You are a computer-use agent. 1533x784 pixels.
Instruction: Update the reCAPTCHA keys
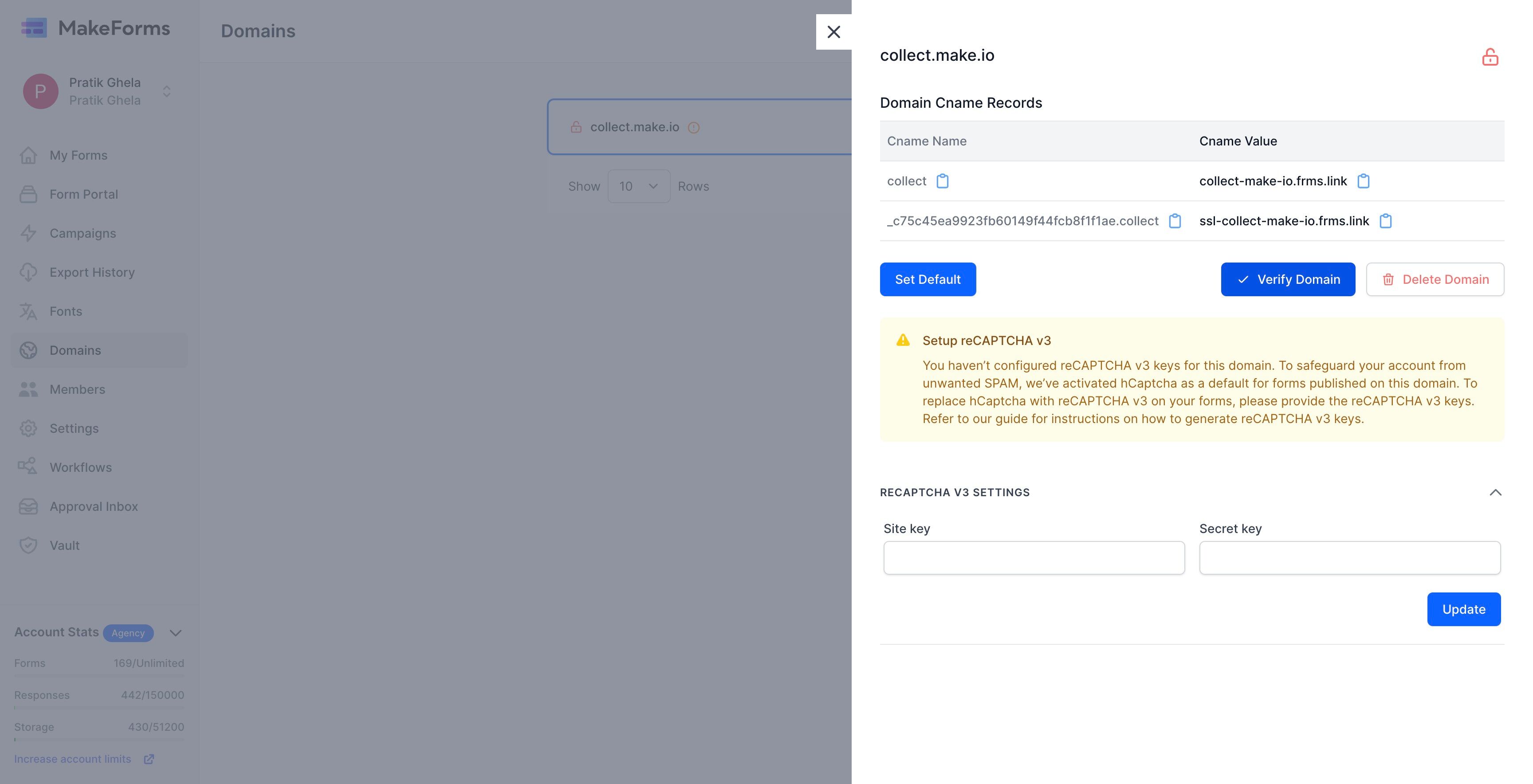click(x=1463, y=609)
